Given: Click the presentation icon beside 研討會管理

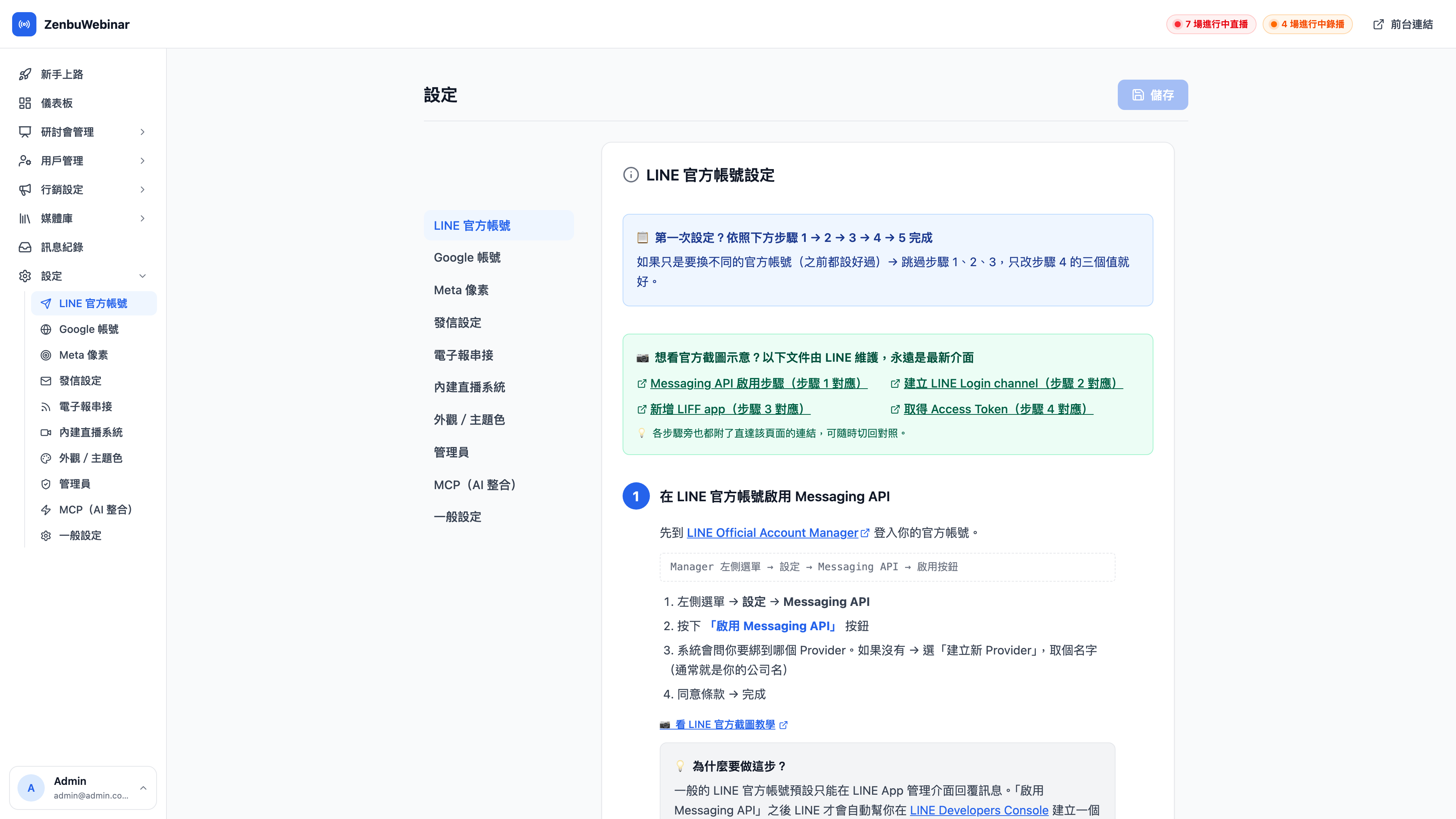Looking at the screenshot, I should [25, 132].
